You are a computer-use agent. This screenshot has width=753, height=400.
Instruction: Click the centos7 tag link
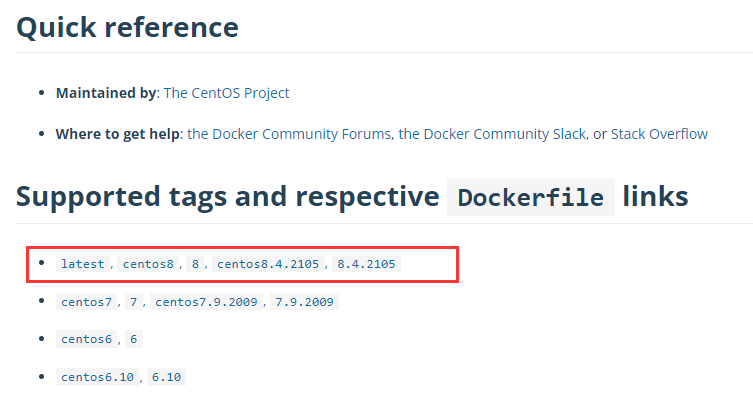86,302
